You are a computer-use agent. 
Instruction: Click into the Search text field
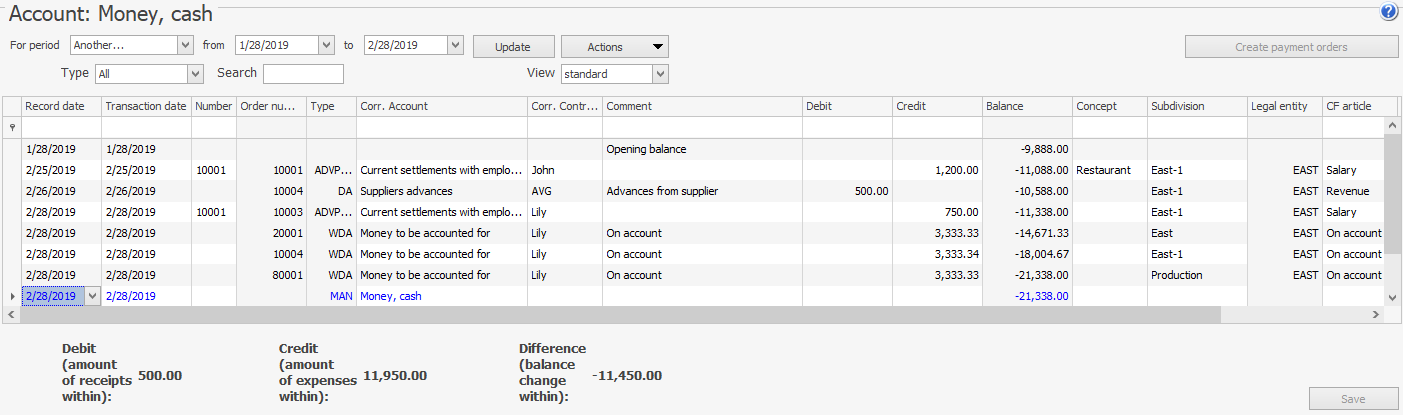[x=303, y=74]
